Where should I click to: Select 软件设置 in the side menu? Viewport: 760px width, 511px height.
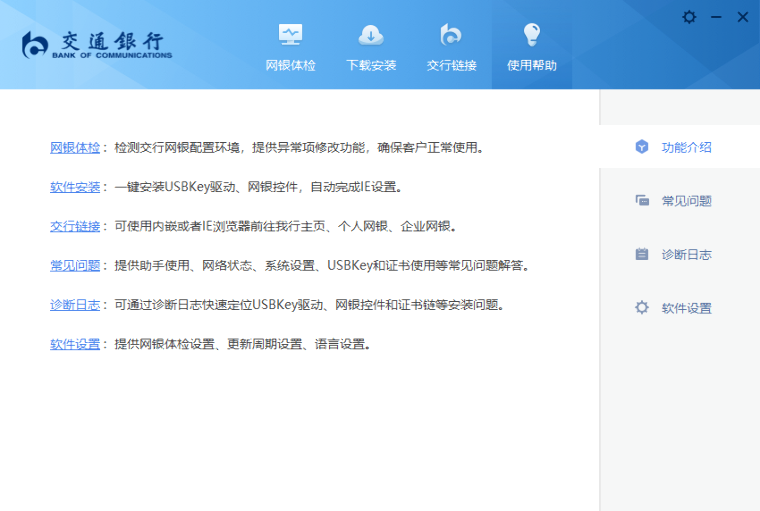686,308
